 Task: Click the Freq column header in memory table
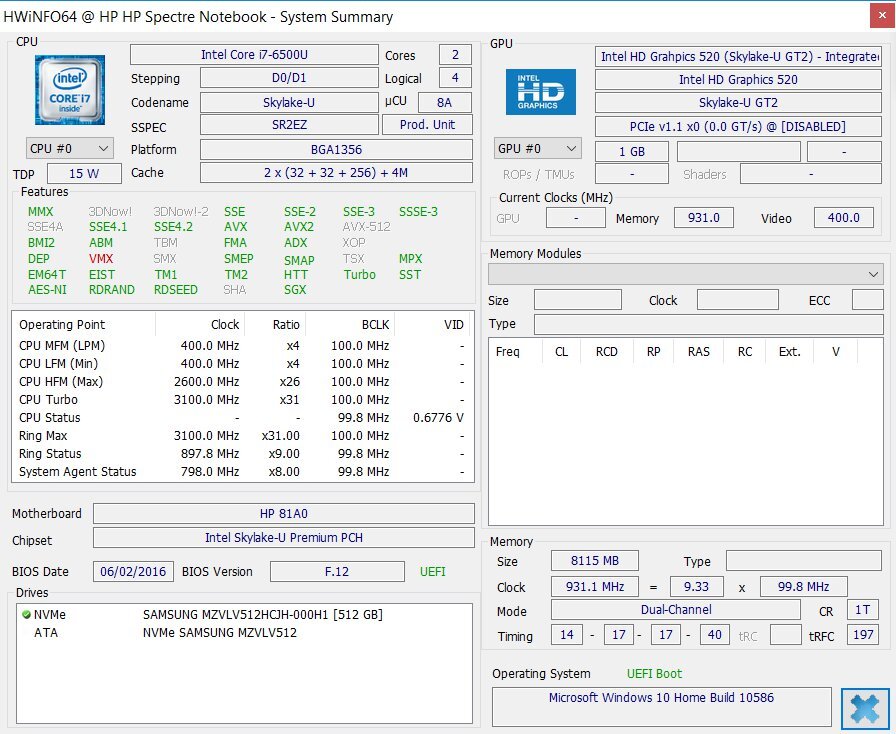[x=508, y=352]
